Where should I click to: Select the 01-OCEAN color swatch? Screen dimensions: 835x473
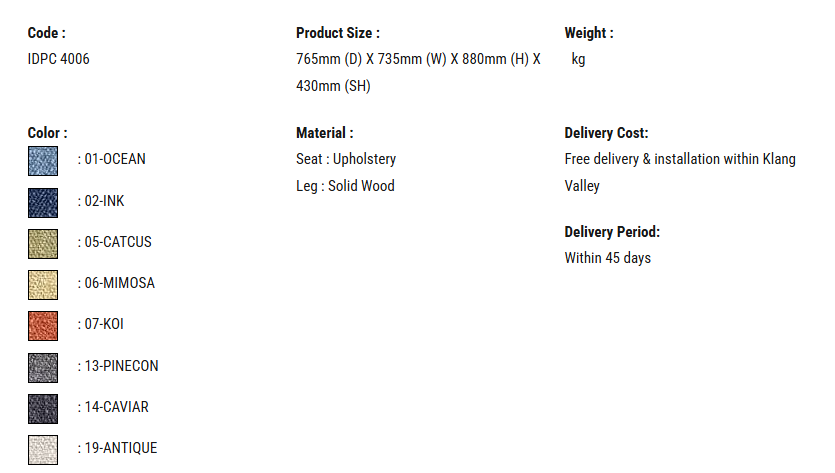(43, 161)
